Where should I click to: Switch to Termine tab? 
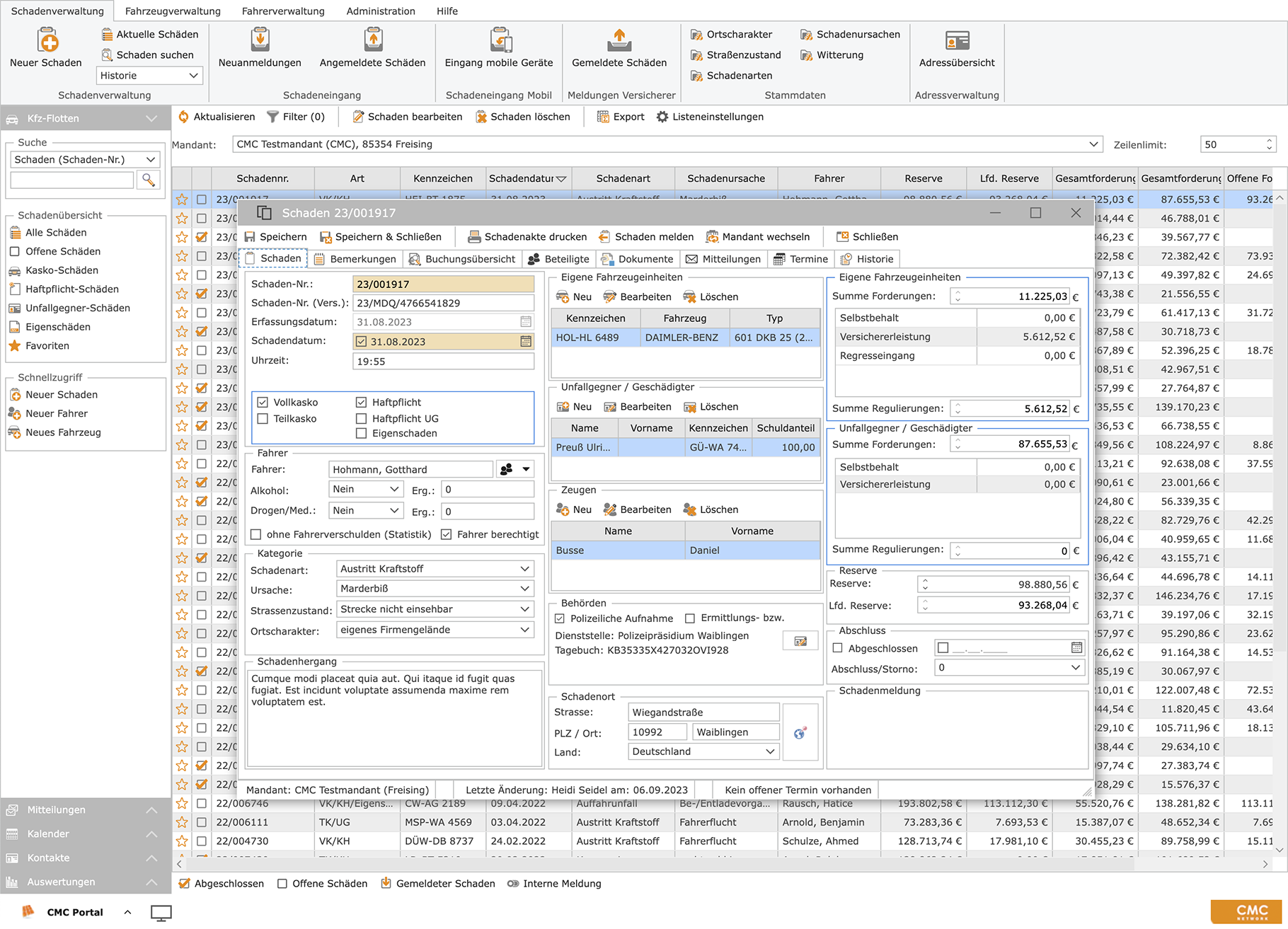pos(801,260)
